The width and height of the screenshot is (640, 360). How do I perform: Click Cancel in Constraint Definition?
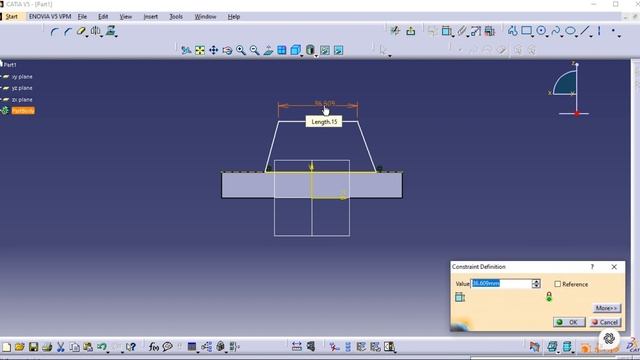[x=605, y=322]
